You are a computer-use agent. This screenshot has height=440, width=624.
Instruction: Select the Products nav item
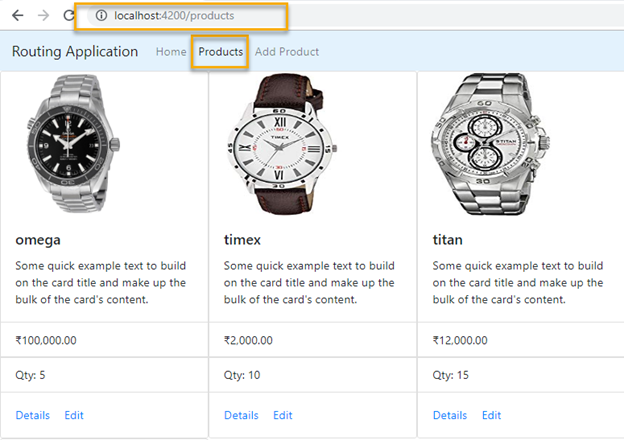click(220, 52)
